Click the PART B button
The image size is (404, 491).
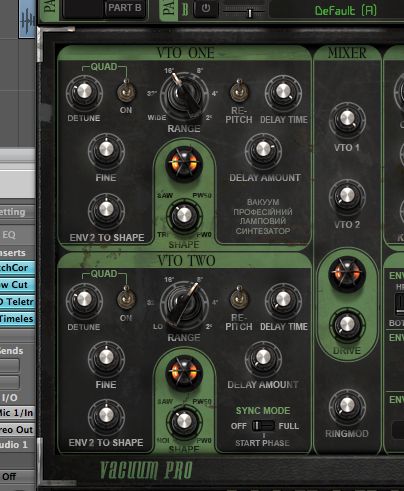point(125,8)
